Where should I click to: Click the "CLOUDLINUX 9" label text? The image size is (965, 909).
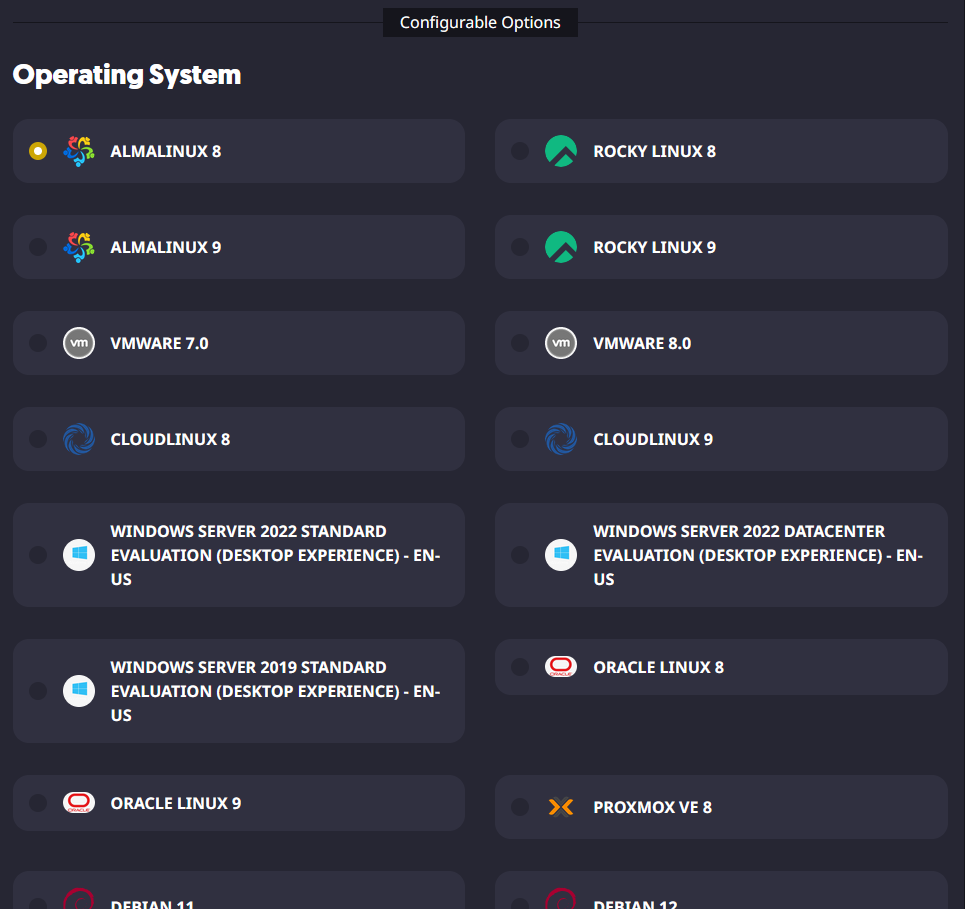(653, 439)
